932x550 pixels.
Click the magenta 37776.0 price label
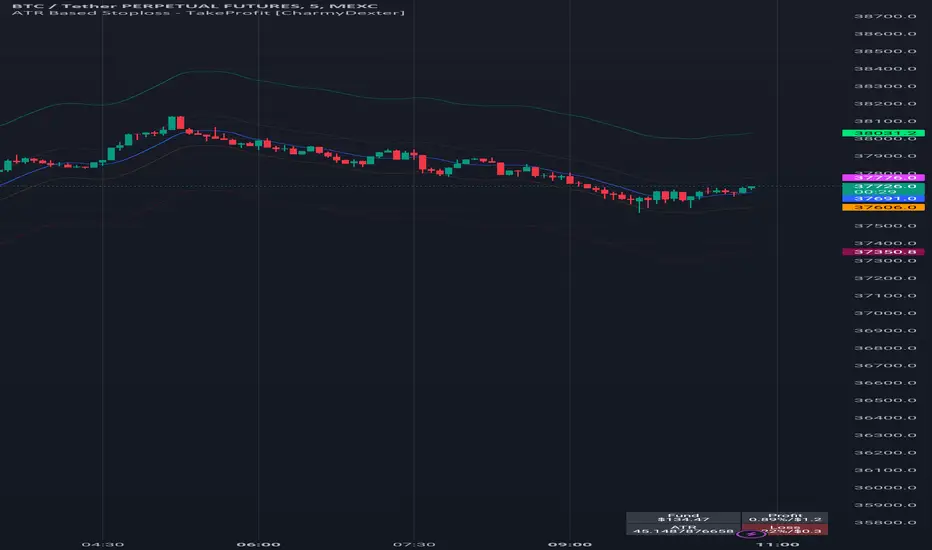tap(883, 177)
